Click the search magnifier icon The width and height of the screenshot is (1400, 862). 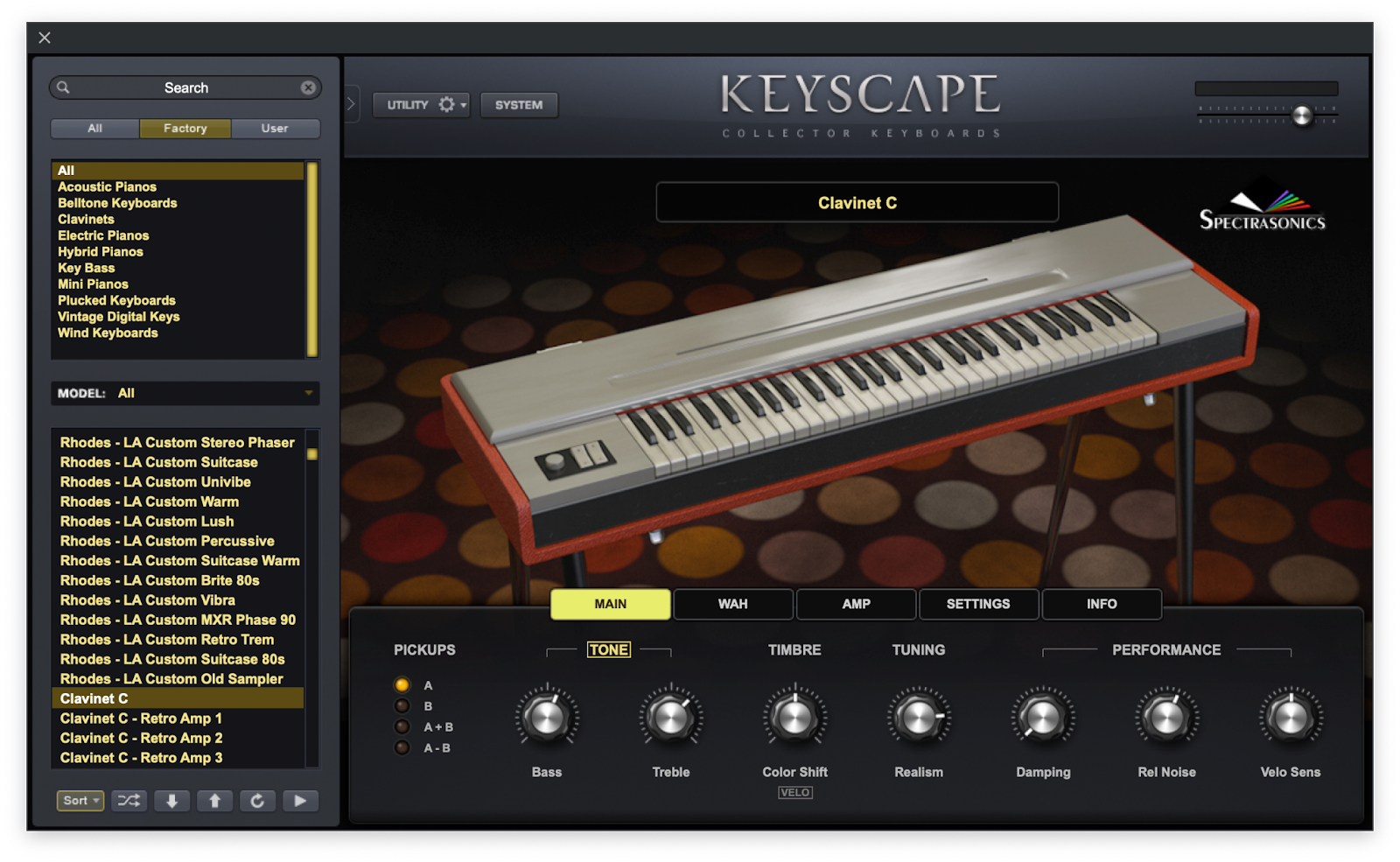pos(63,88)
